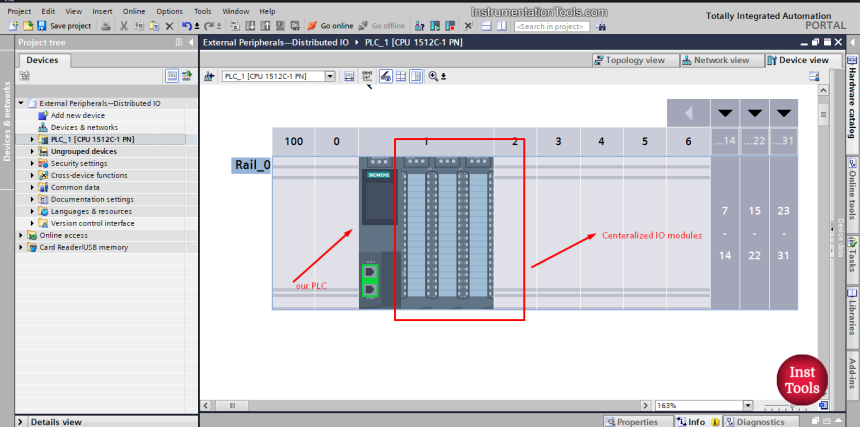The image size is (860, 427).
Task: Open the Online menu
Action: pos(133,11)
